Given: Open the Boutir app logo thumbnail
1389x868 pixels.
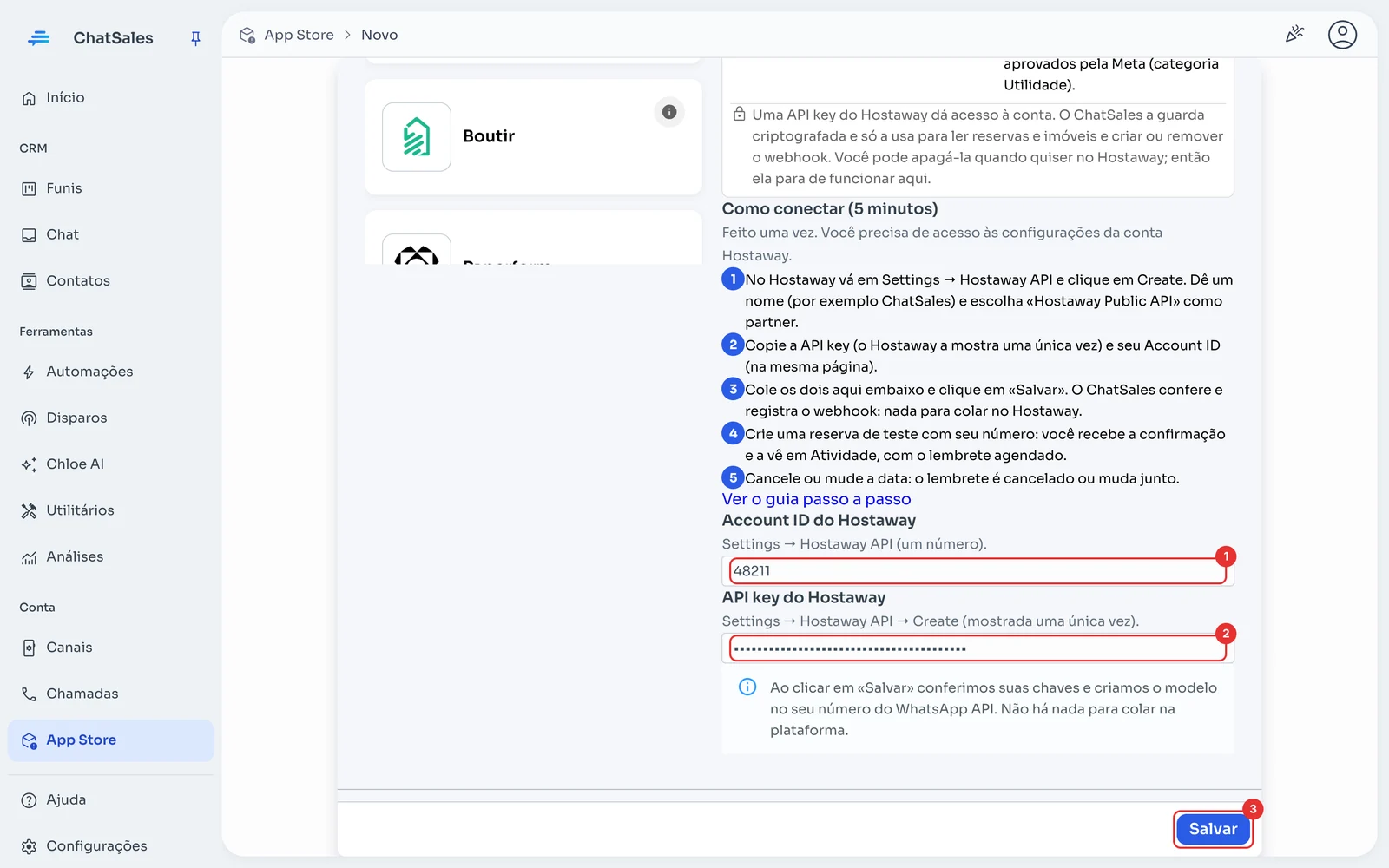Looking at the screenshot, I should point(417,137).
